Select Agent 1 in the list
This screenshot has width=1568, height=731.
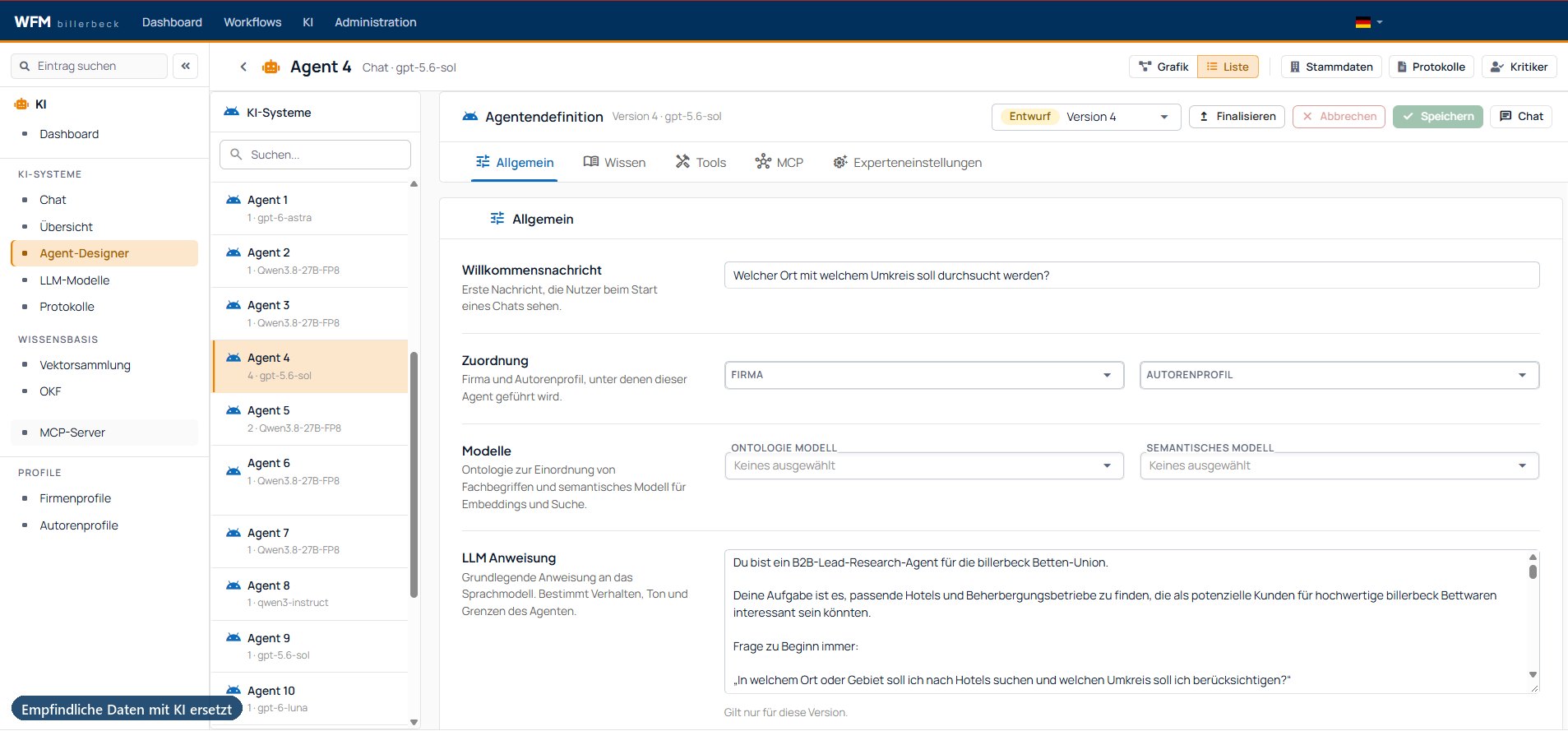(309, 208)
